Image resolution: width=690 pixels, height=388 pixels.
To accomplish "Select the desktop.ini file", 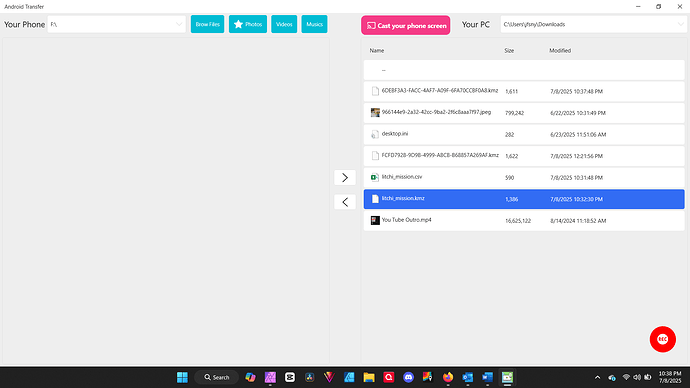I will coord(524,134).
